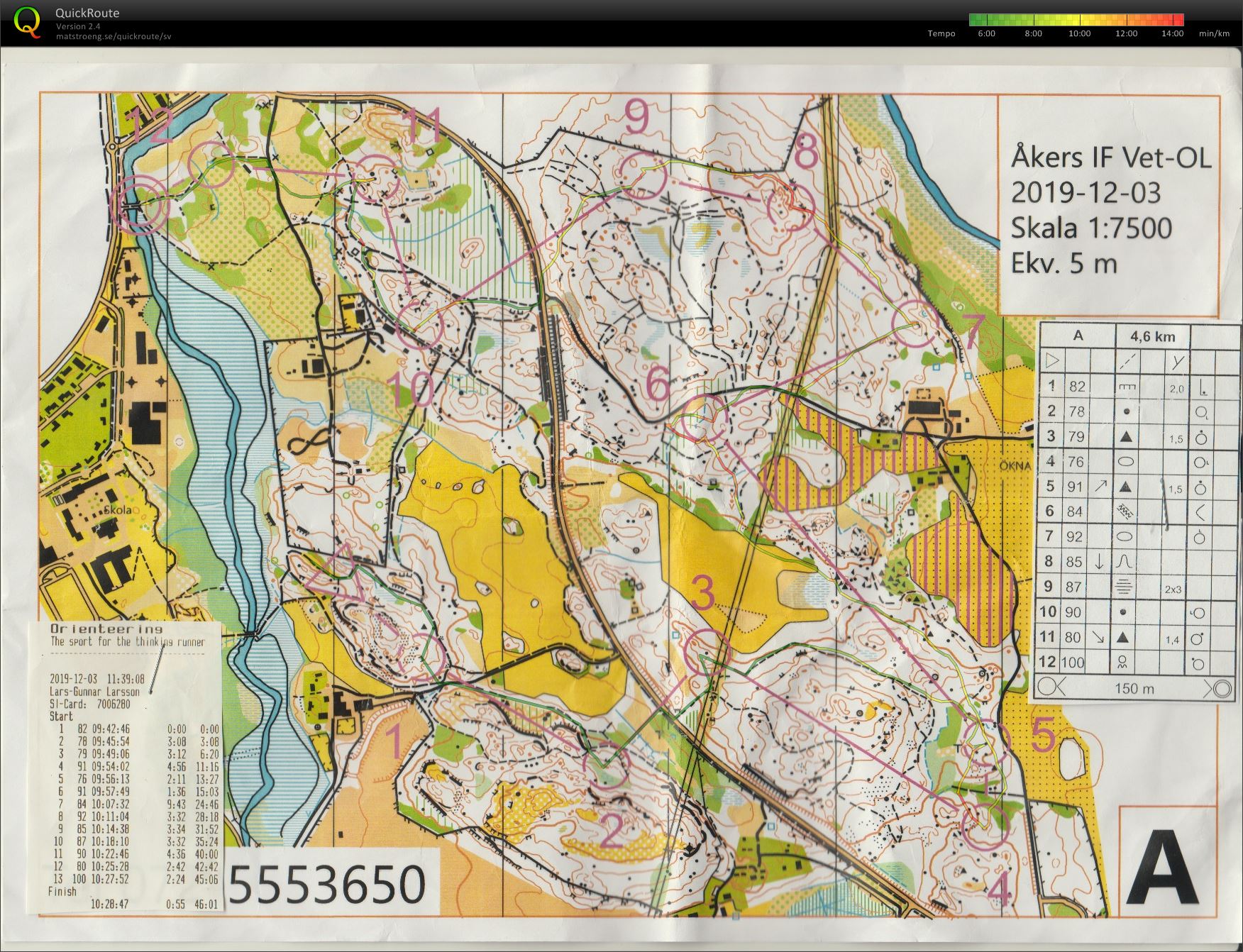Click the large control number 3 on map
This screenshot has height=952, width=1243.
(x=702, y=592)
